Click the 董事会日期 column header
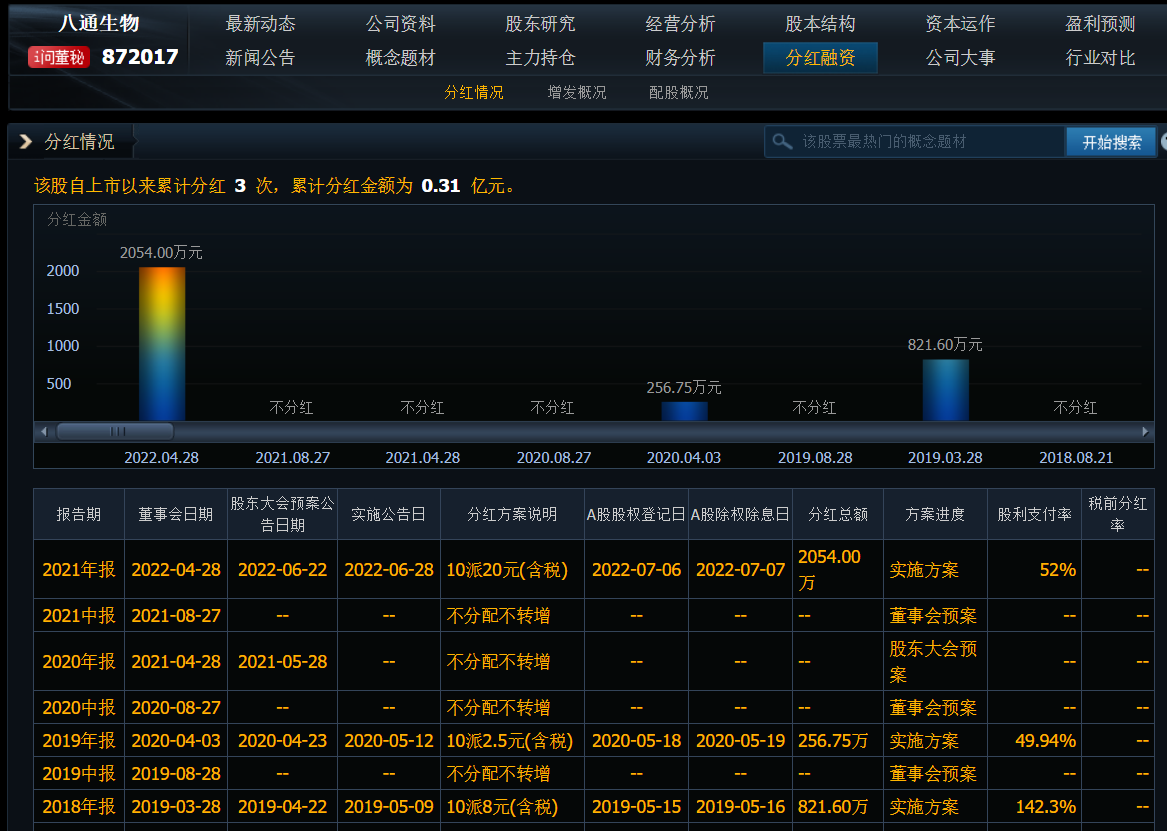The height and width of the screenshot is (831, 1167). pyautogui.click(x=176, y=514)
